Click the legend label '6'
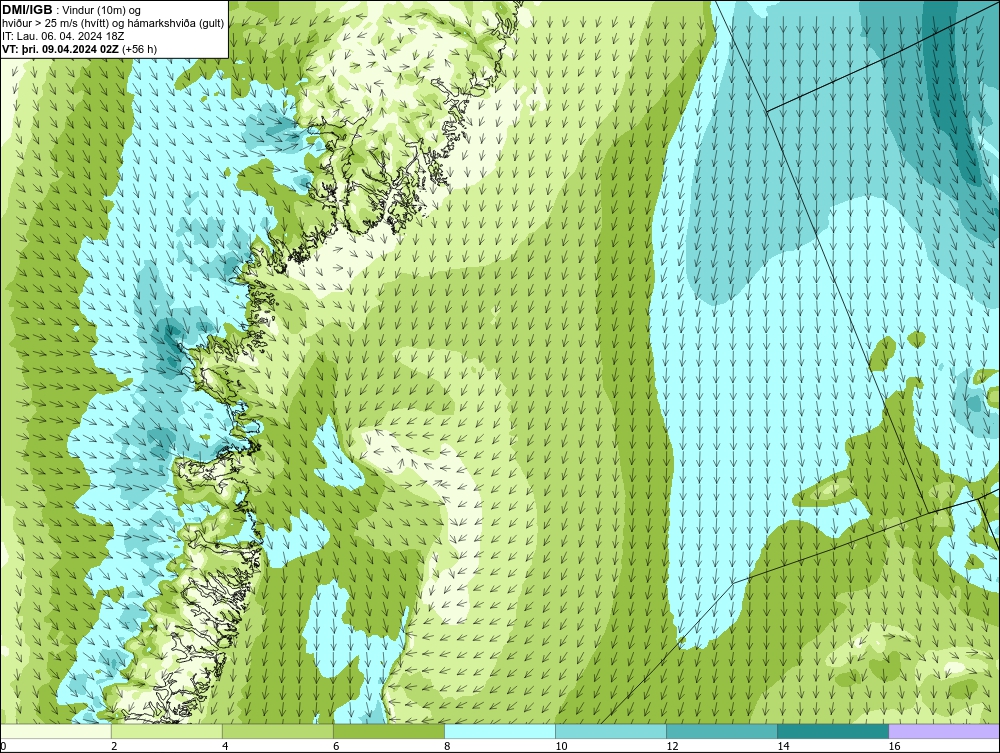This screenshot has height=753, width=1000. (x=335, y=746)
